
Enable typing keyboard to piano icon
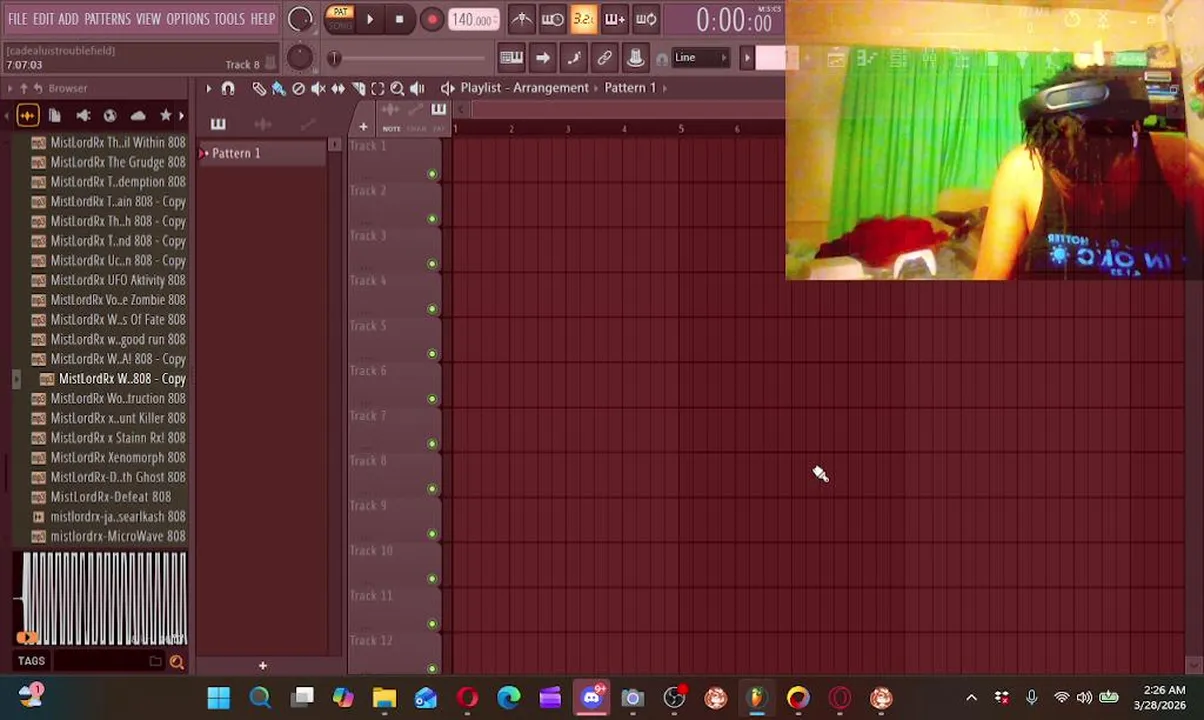pyautogui.click(x=511, y=58)
